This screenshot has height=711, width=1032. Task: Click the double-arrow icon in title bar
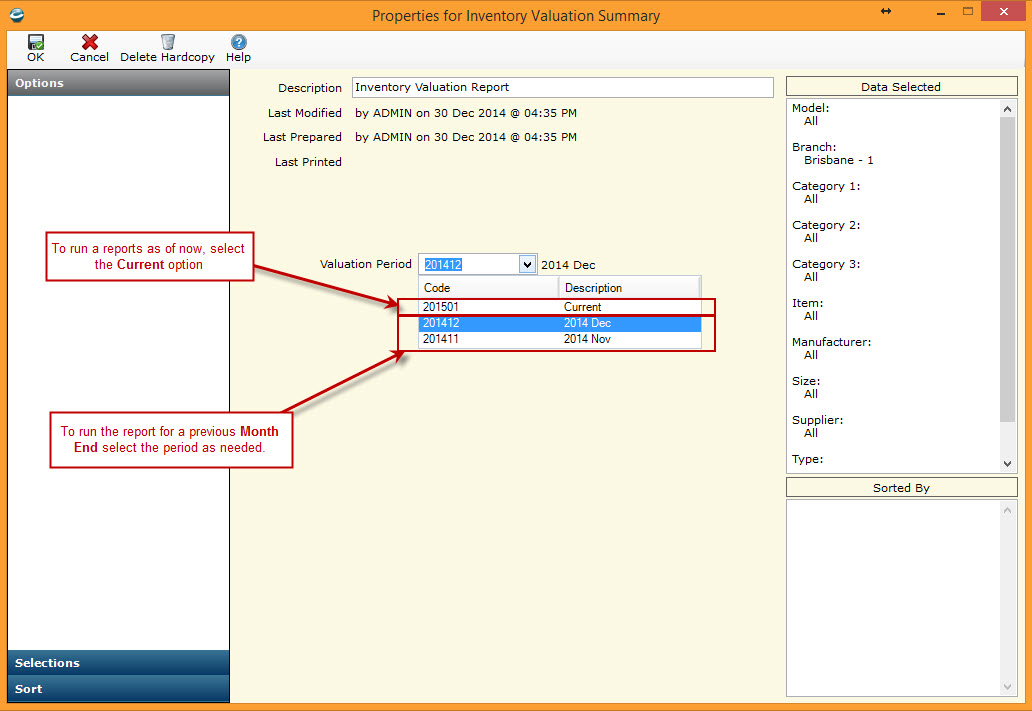pyautogui.click(x=886, y=11)
